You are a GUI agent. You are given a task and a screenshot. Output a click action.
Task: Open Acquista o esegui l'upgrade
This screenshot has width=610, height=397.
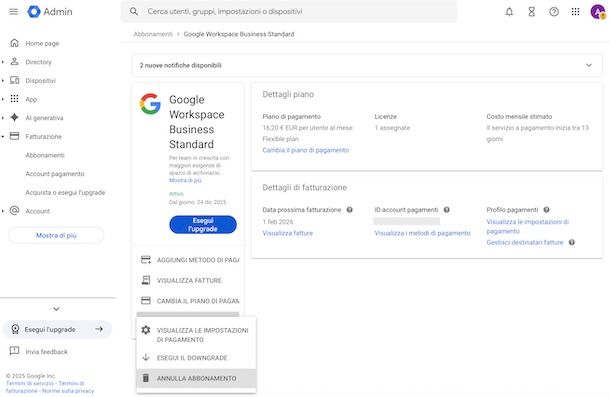coord(65,192)
